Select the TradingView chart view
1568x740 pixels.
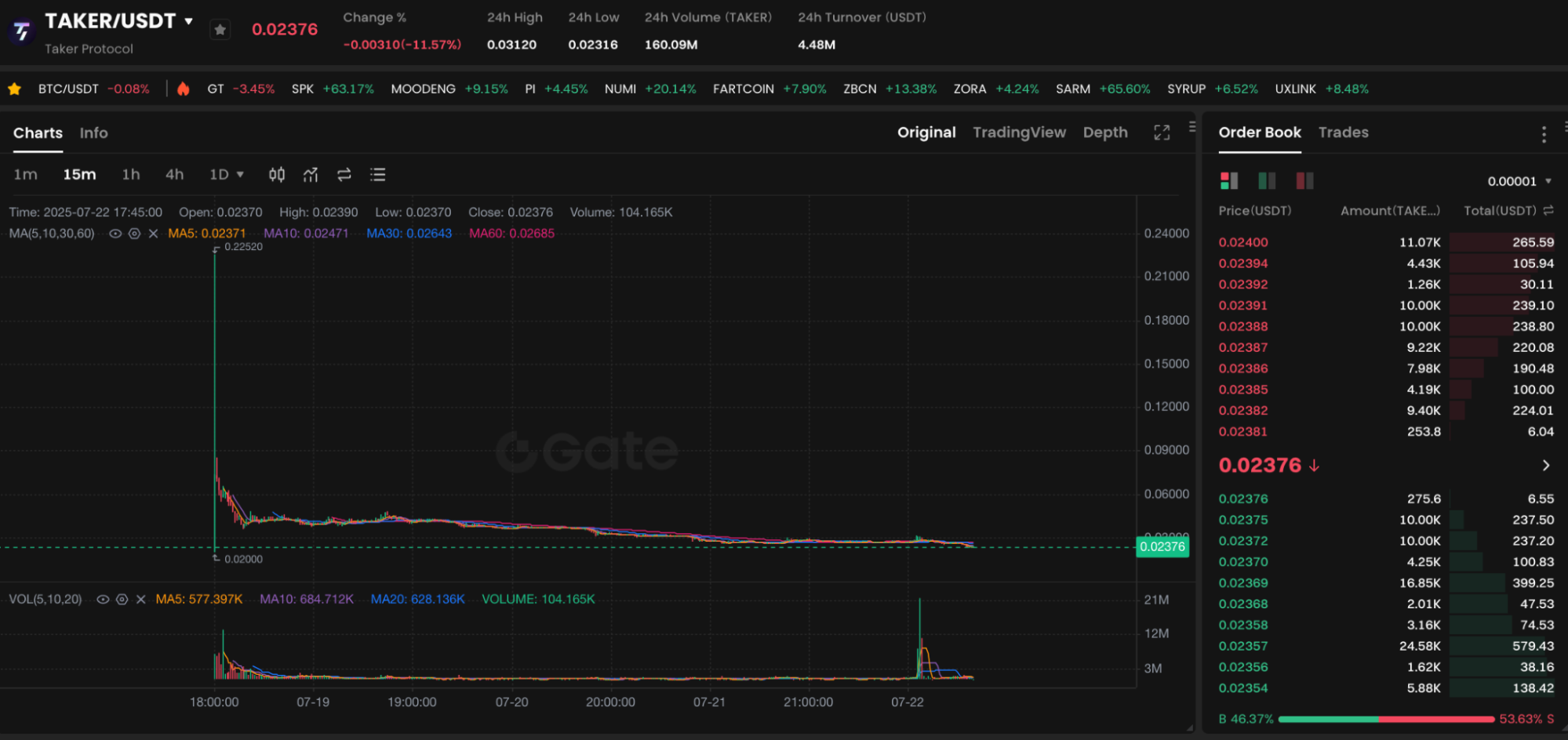point(1019,132)
